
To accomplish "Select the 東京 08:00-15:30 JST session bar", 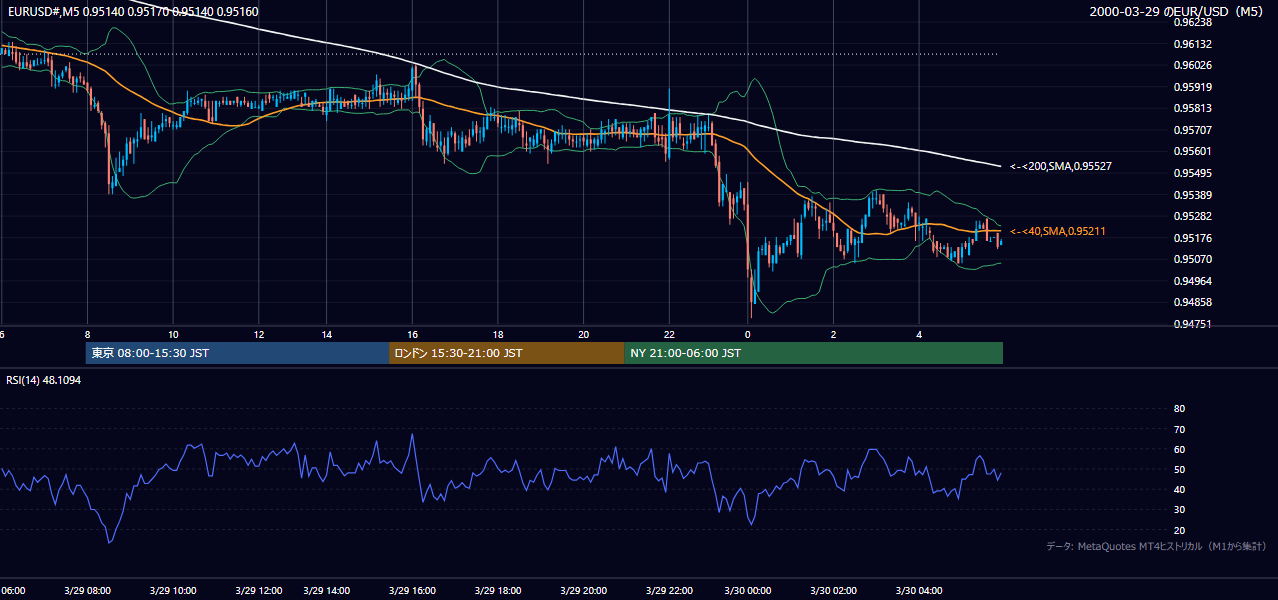I will click(x=237, y=353).
